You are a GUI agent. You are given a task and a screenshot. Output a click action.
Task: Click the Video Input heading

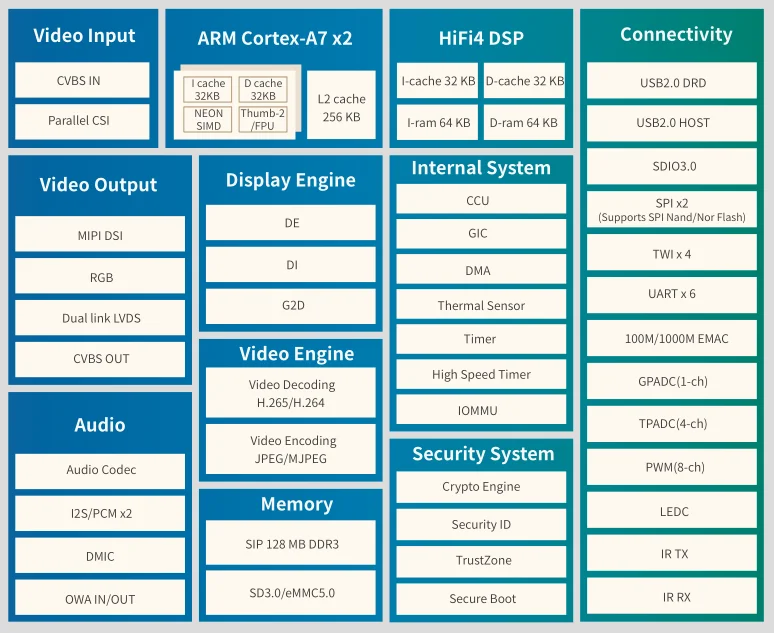(84, 36)
